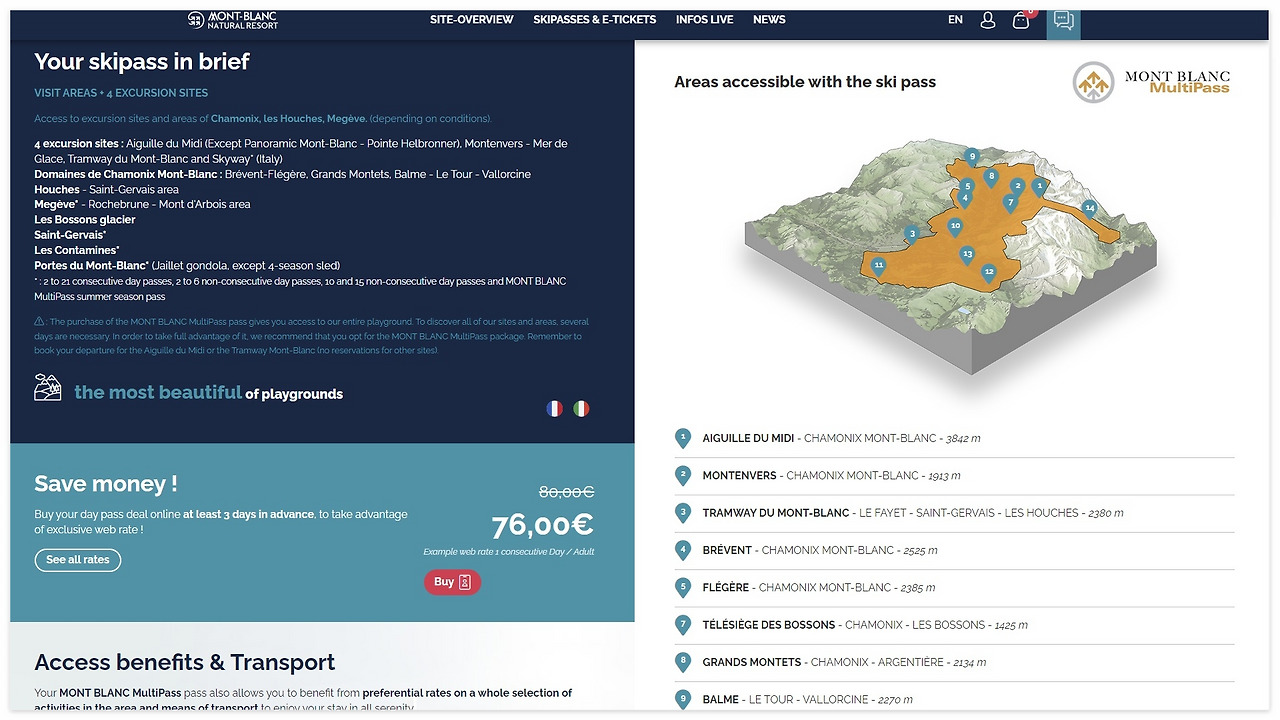Viewport: 1280px width, 720px height.
Task: Click the struck-through 80,00€ price
Action: point(567,491)
